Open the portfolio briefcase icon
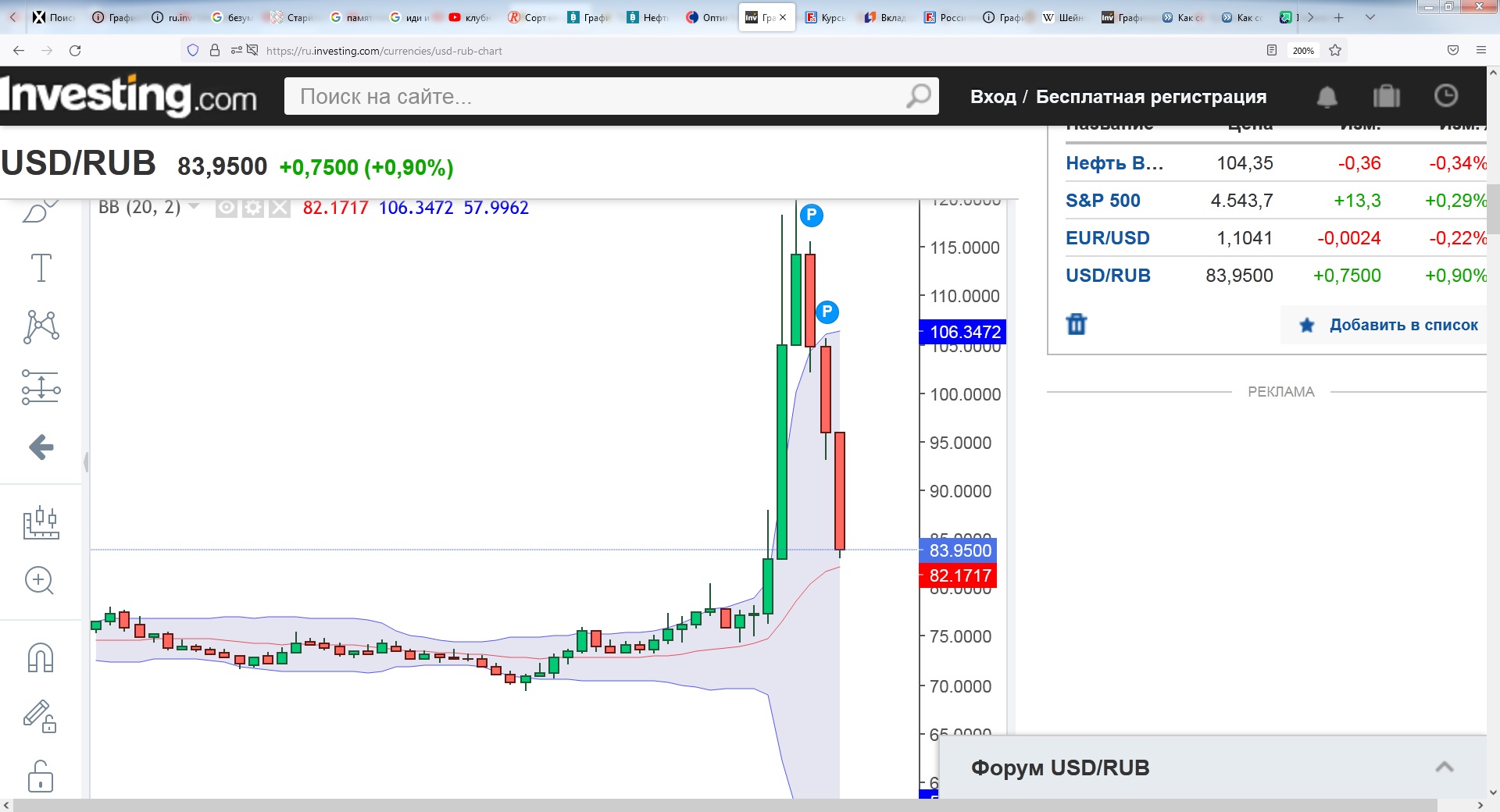 pyautogui.click(x=1387, y=96)
